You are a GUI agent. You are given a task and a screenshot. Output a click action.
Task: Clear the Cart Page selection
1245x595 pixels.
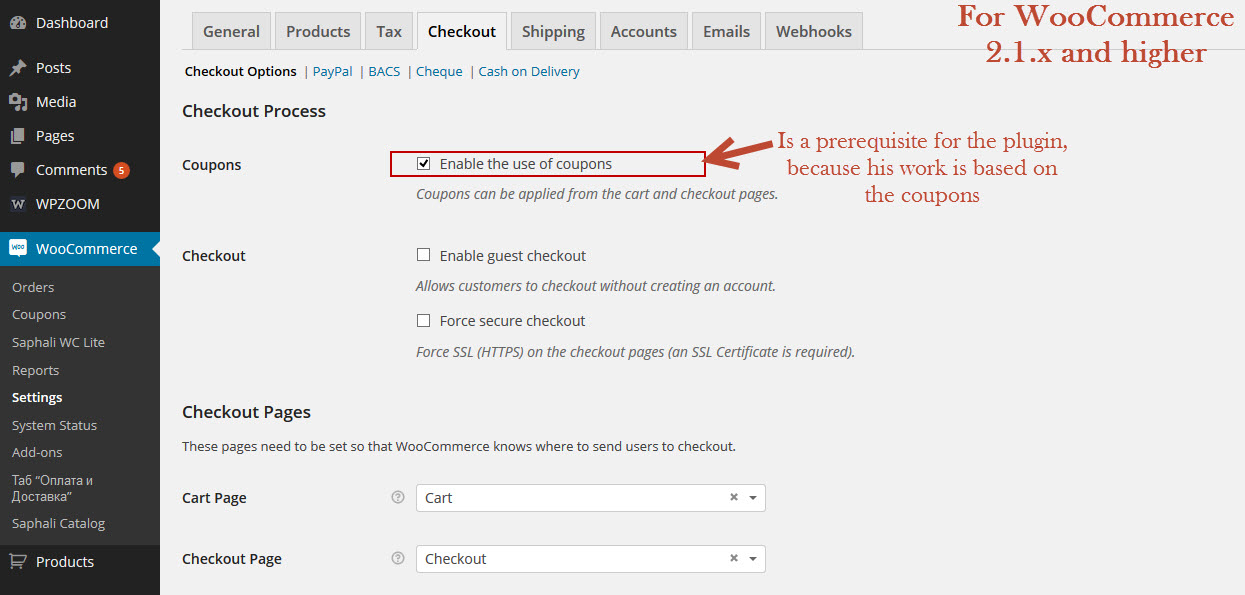coord(734,497)
